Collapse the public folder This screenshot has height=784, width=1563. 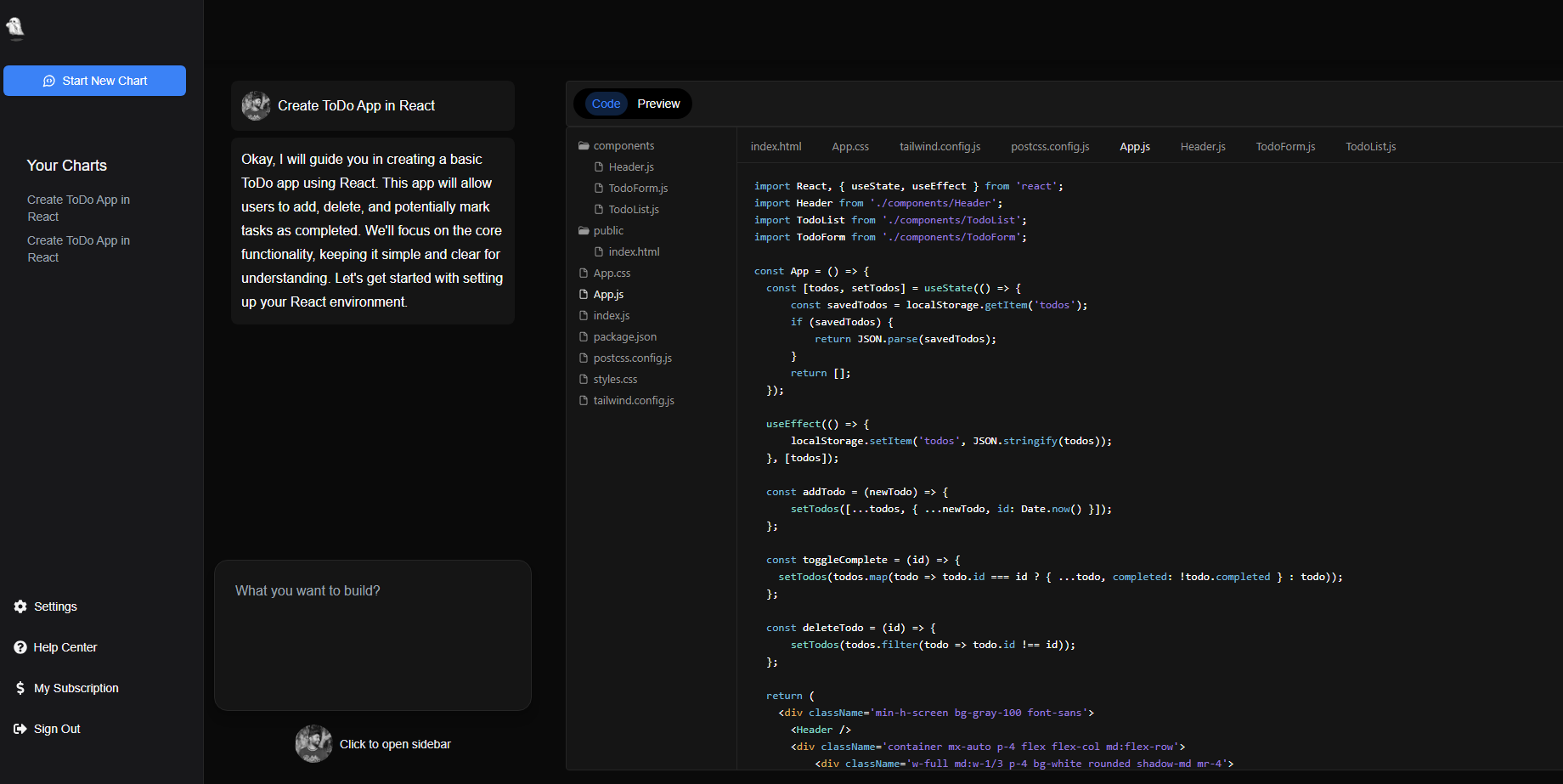click(x=601, y=231)
